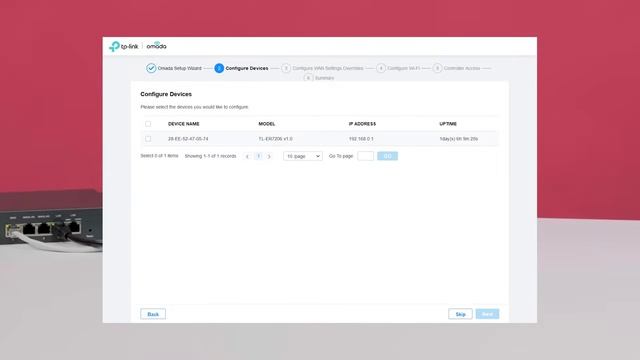640x360 pixels.
Task: Open the Controller Access step
Action: 456,68
